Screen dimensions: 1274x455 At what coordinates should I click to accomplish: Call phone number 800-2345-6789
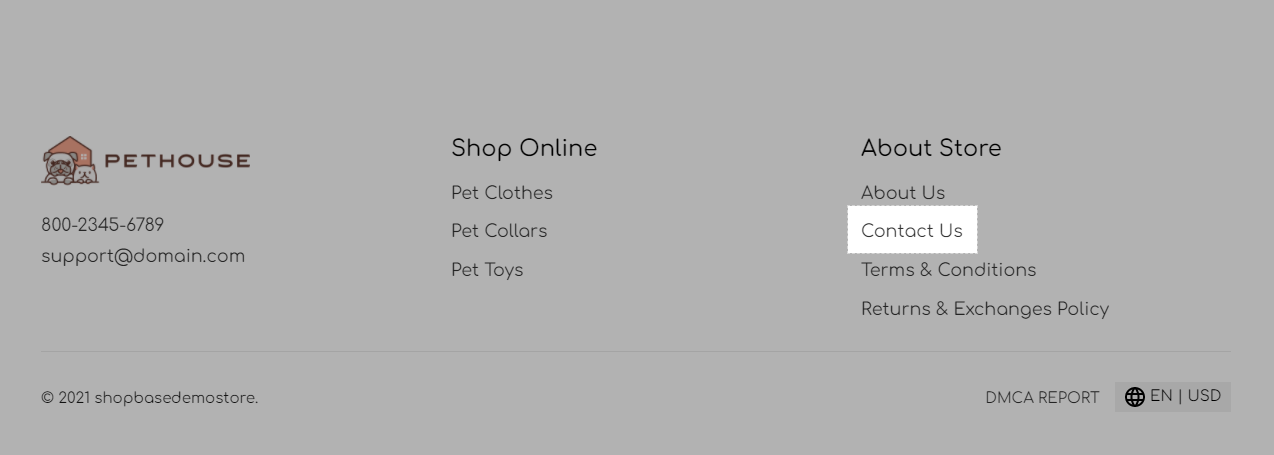coord(102,225)
